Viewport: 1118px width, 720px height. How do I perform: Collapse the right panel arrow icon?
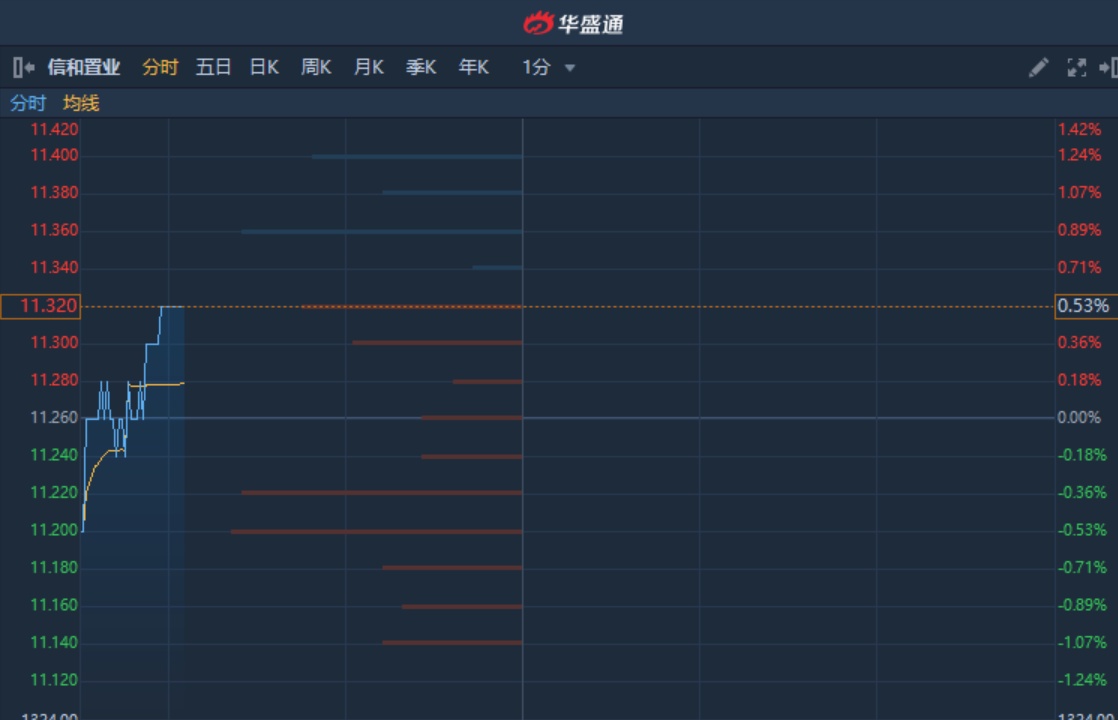[x=1108, y=68]
